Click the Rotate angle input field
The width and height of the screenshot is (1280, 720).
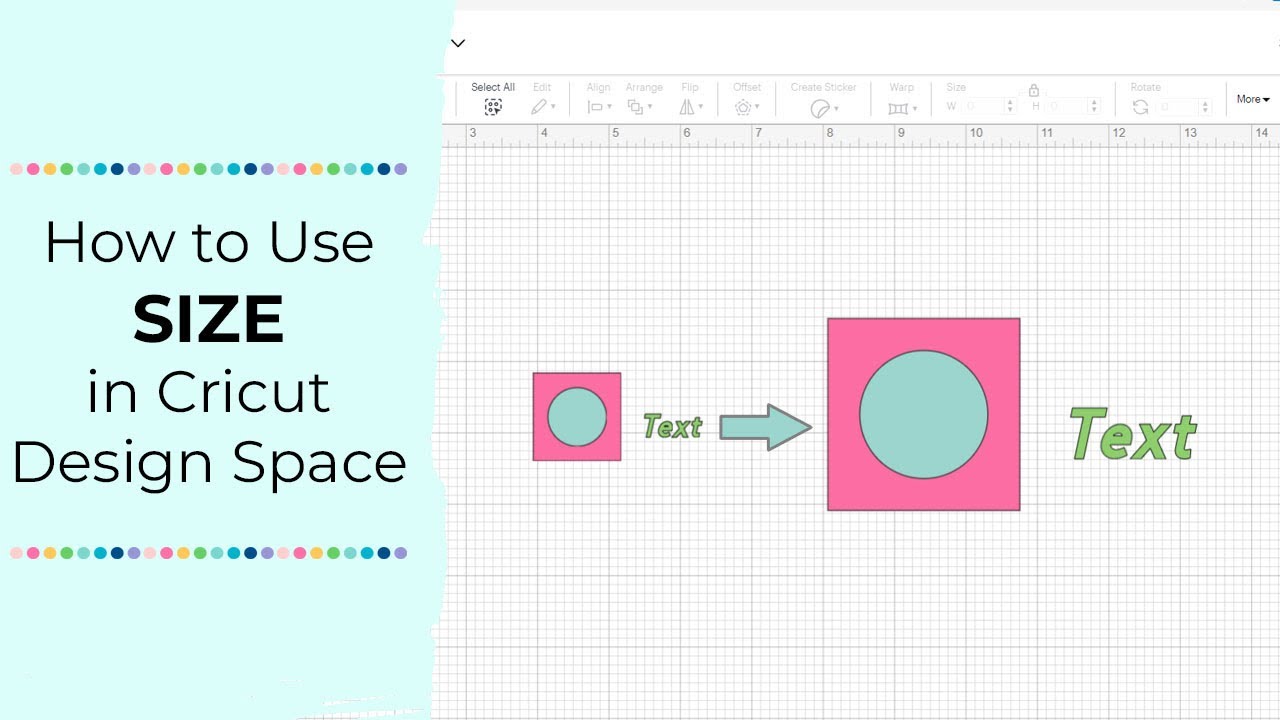click(1178, 107)
